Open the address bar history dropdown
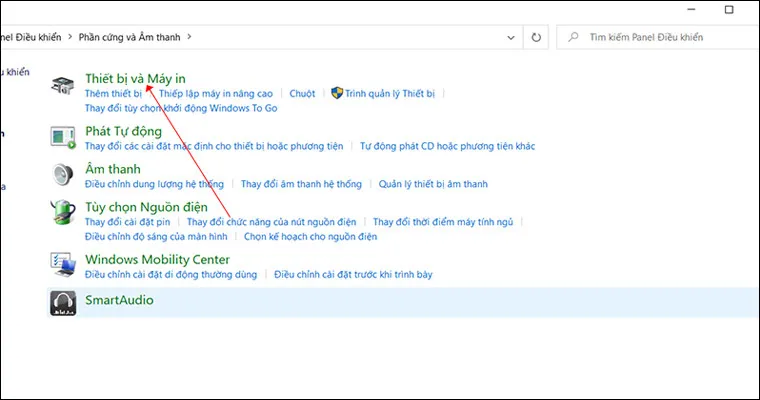Image resolution: width=760 pixels, height=400 pixels. (512, 37)
